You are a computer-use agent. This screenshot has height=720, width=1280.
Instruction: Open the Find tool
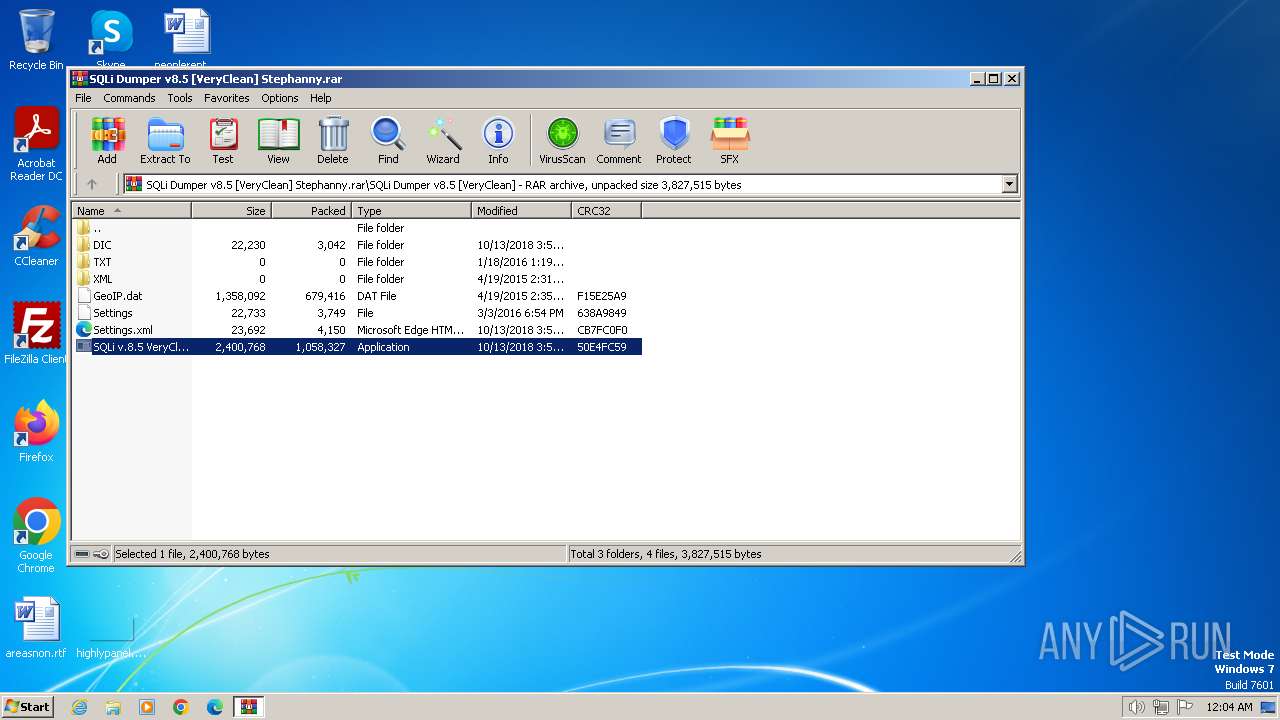pos(388,140)
